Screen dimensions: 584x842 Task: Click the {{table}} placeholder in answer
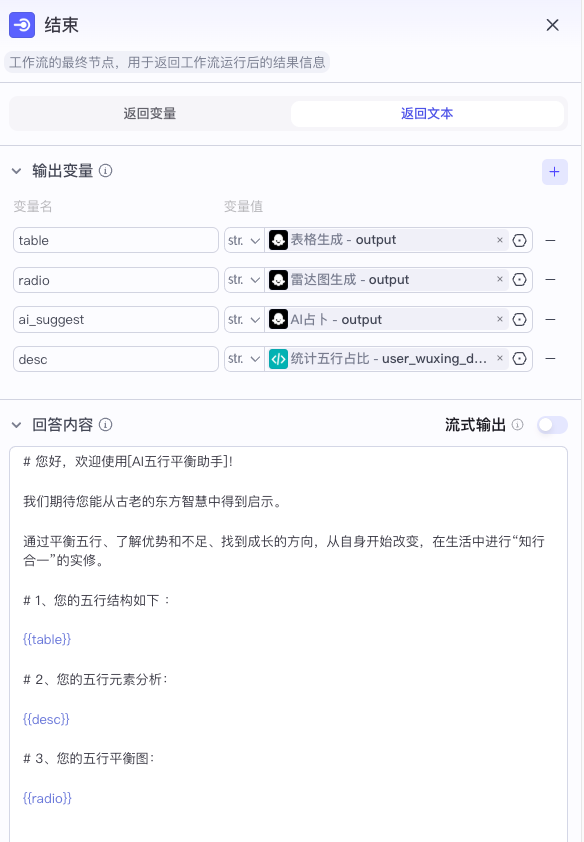click(47, 639)
